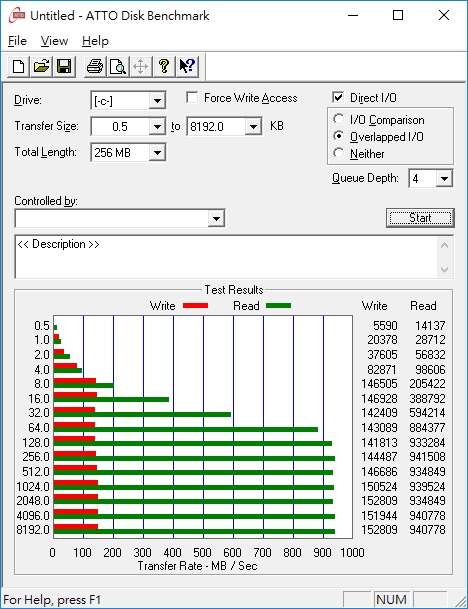
Task: Click the green Read legend swatch
Action: pos(278,306)
